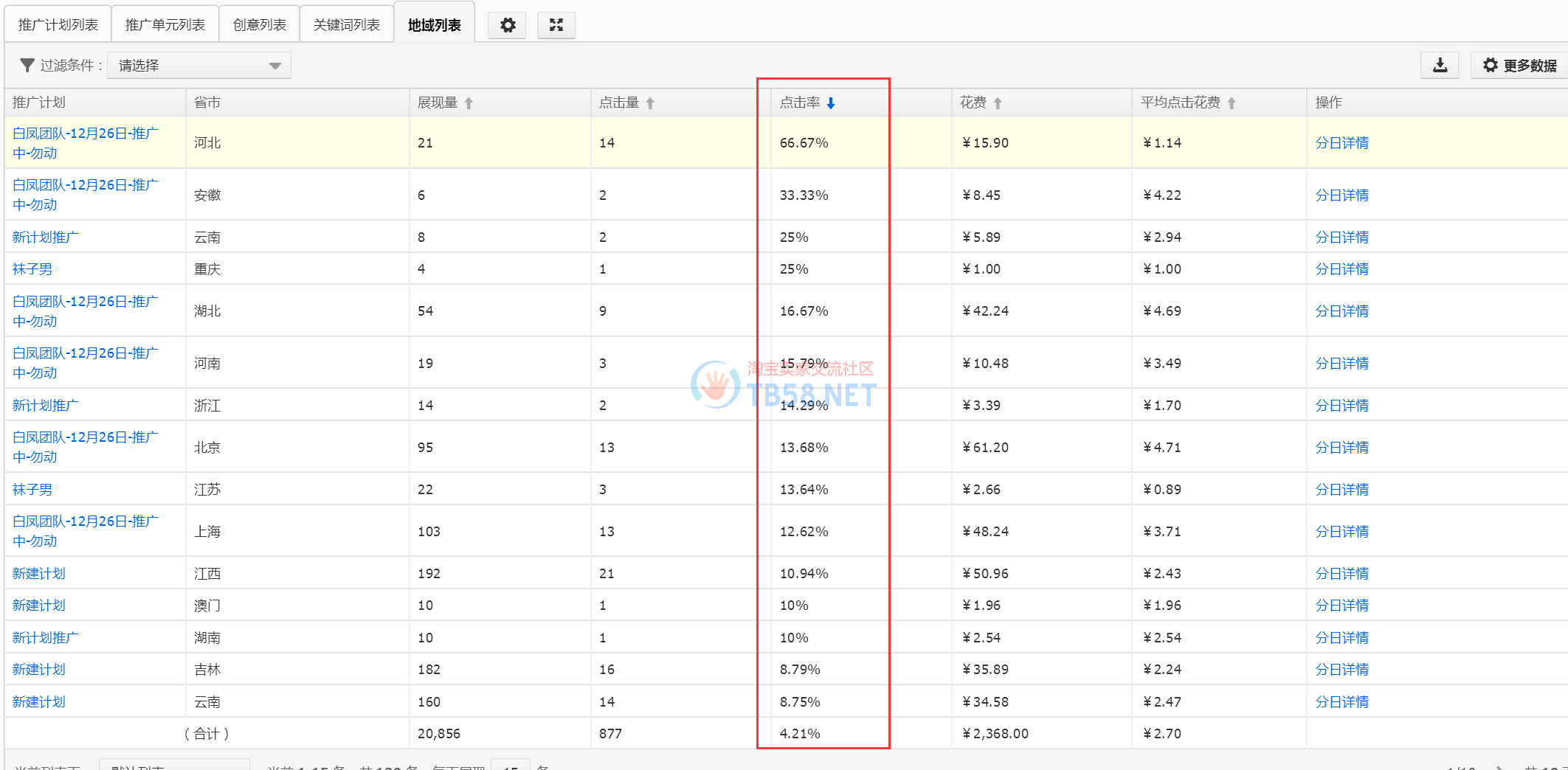
Task: Toggle the 点击率 blue sort arrow
Action: click(831, 103)
